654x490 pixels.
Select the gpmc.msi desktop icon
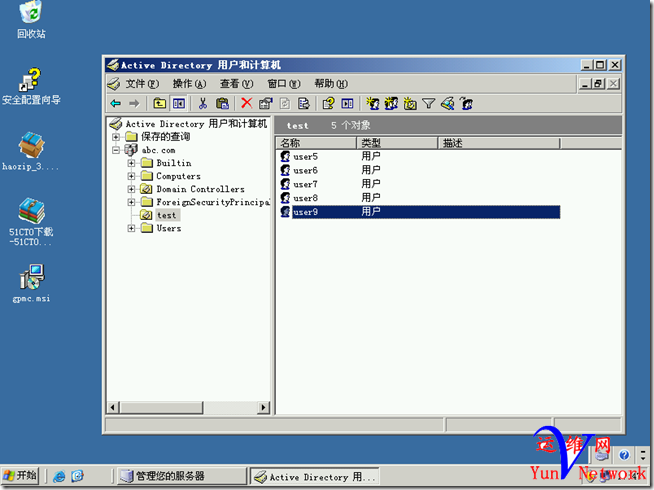pos(31,283)
